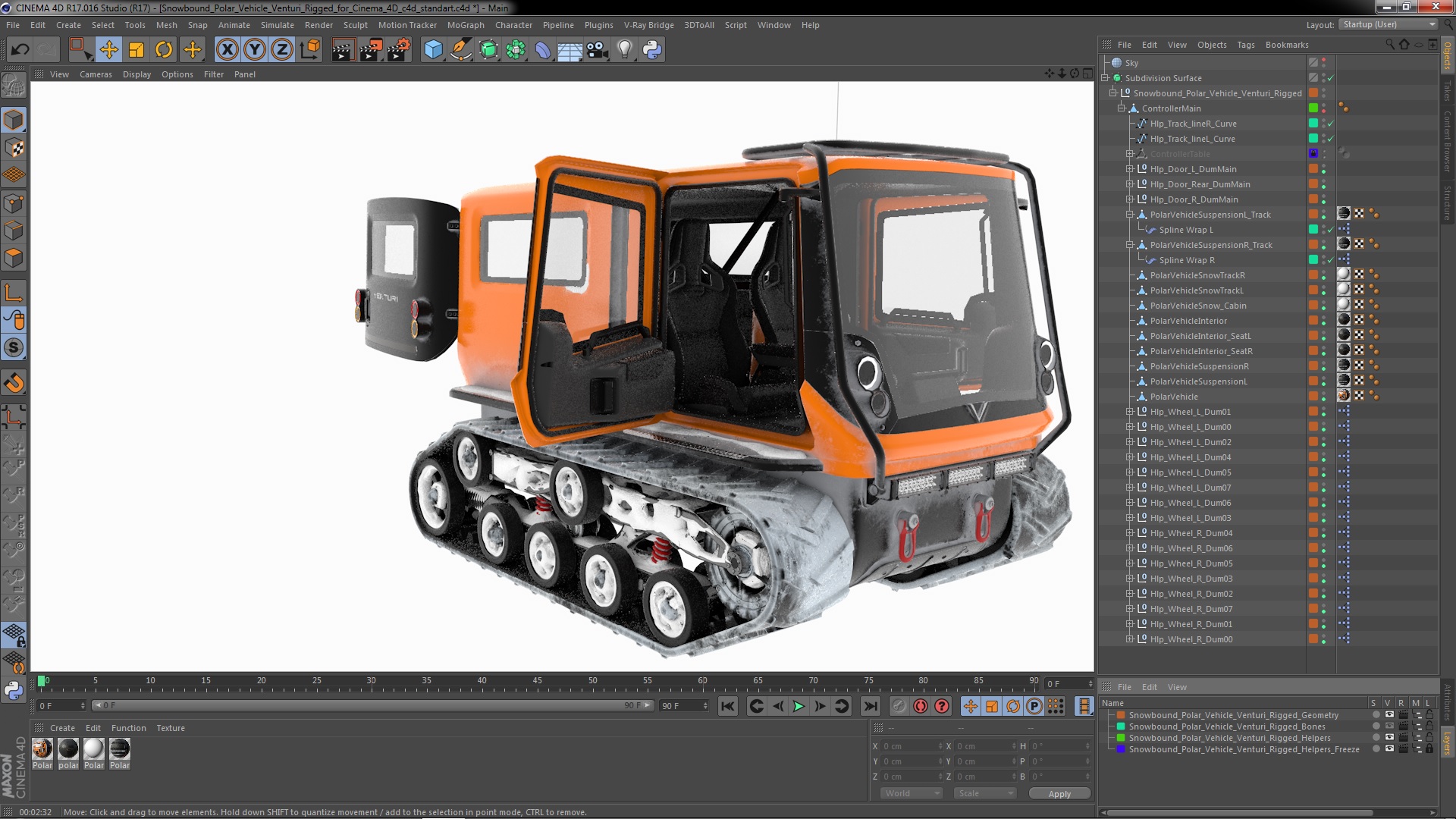This screenshot has width=1456, height=819.
Task: Click layer color swatch for Rigged_Bones
Action: tap(1121, 726)
